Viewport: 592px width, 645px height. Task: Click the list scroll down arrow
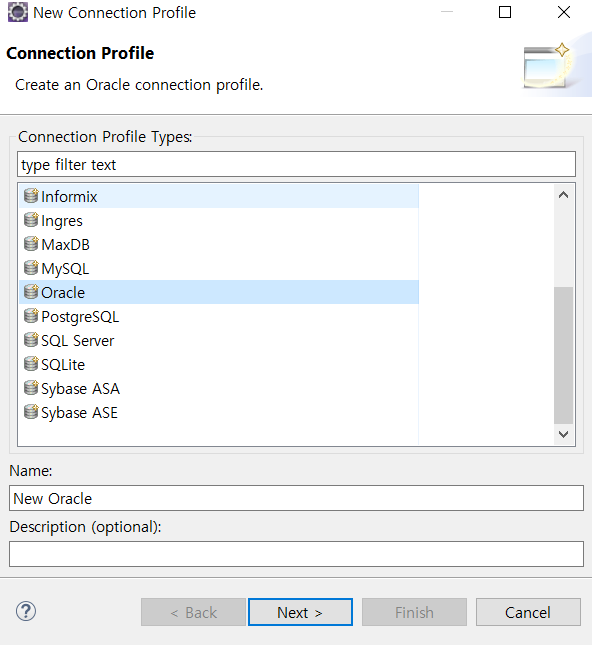tap(564, 434)
